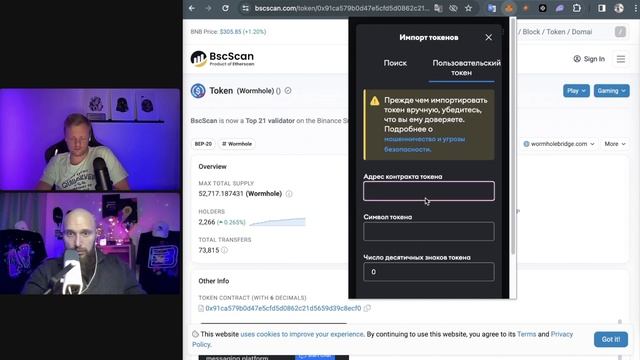The width and height of the screenshot is (640, 360).
Task: Click the BscScan logo
Action: click(222, 58)
